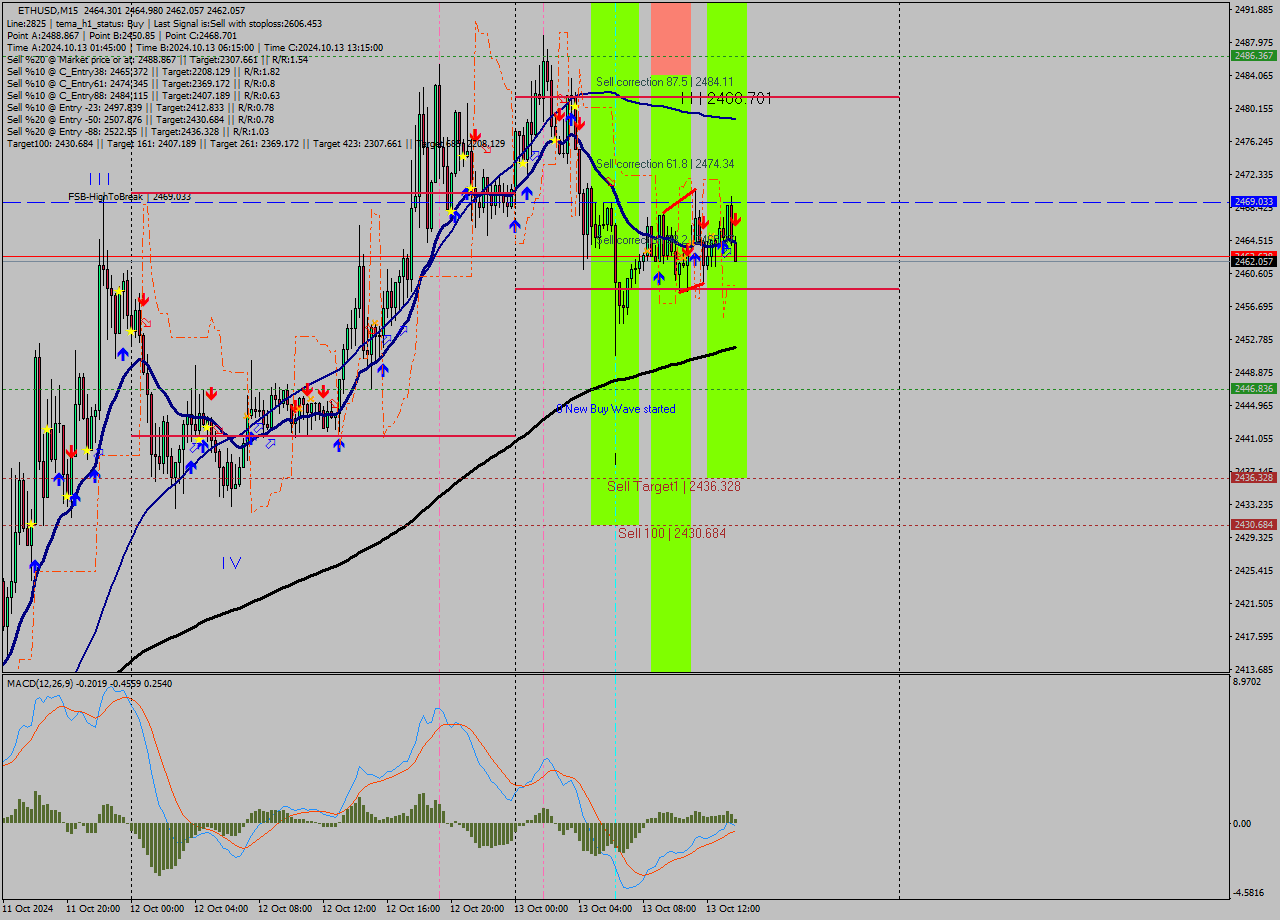Click the blue 2469.033 price tag on axis

tap(1254, 202)
